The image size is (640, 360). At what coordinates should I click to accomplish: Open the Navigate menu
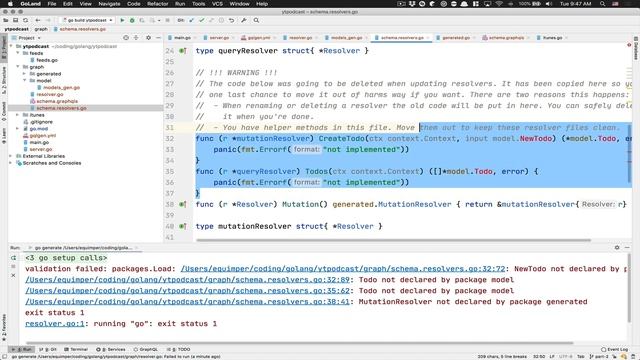pyautogui.click(x=109, y=4)
